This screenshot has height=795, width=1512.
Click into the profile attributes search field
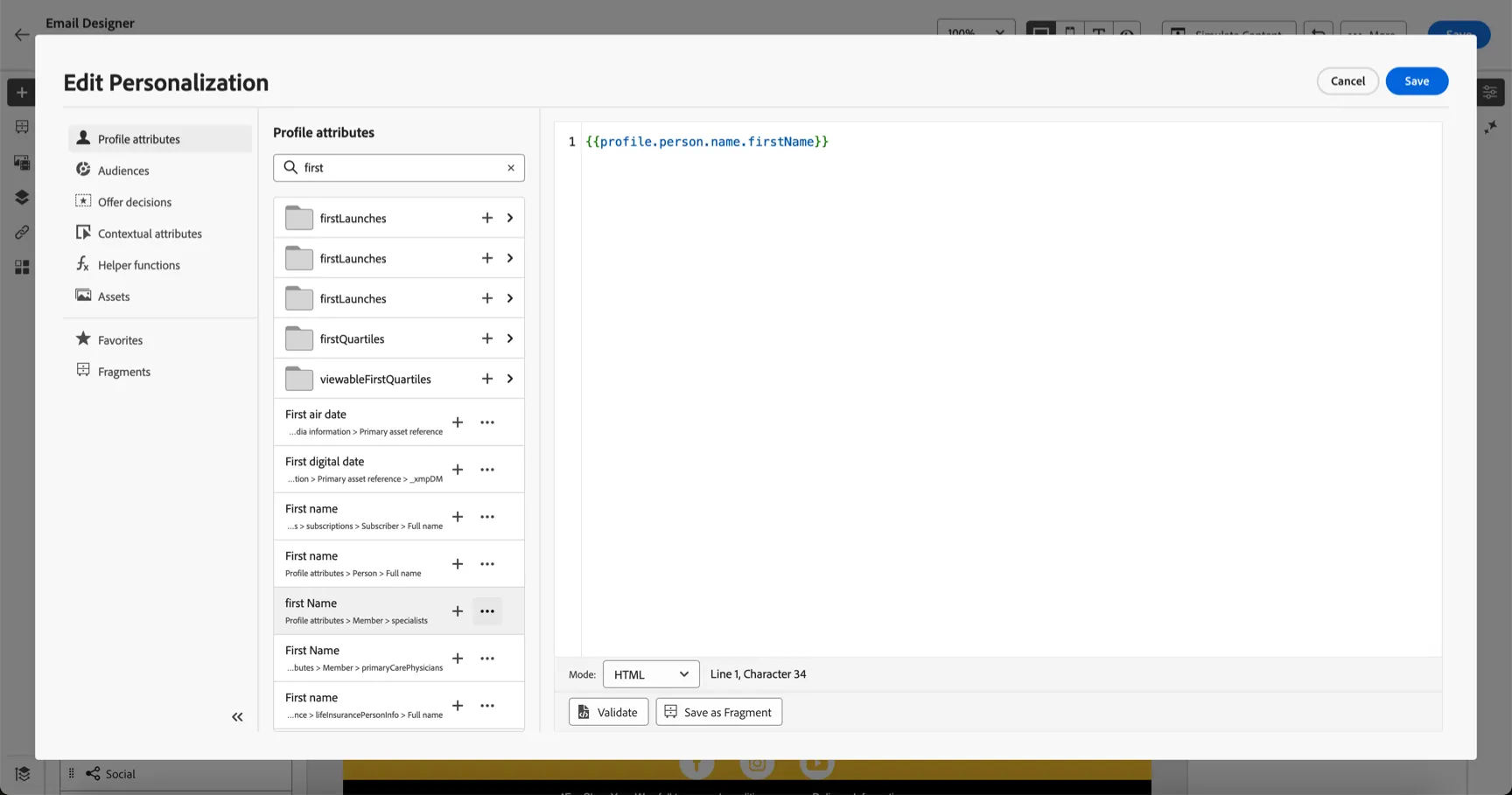point(399,168)
